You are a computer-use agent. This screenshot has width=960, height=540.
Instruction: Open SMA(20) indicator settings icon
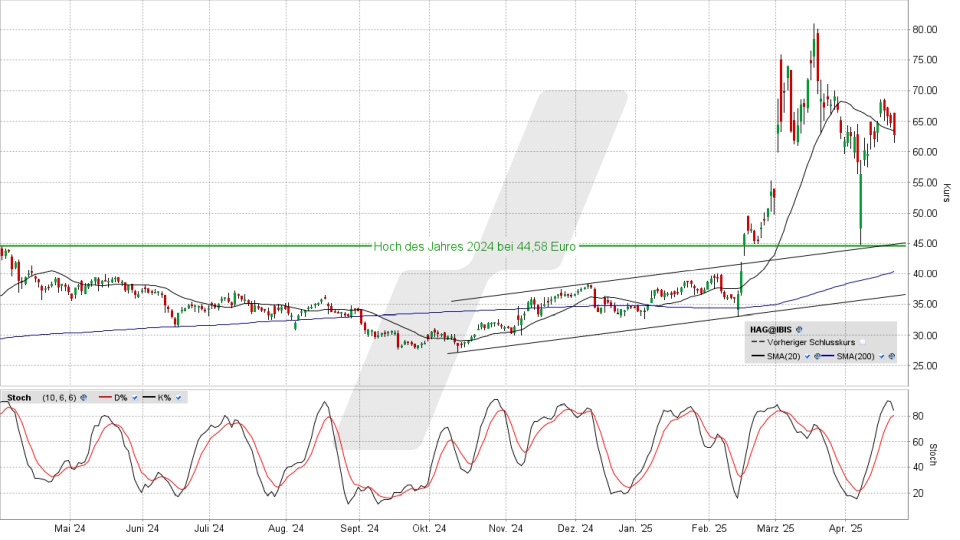[817, 355]
